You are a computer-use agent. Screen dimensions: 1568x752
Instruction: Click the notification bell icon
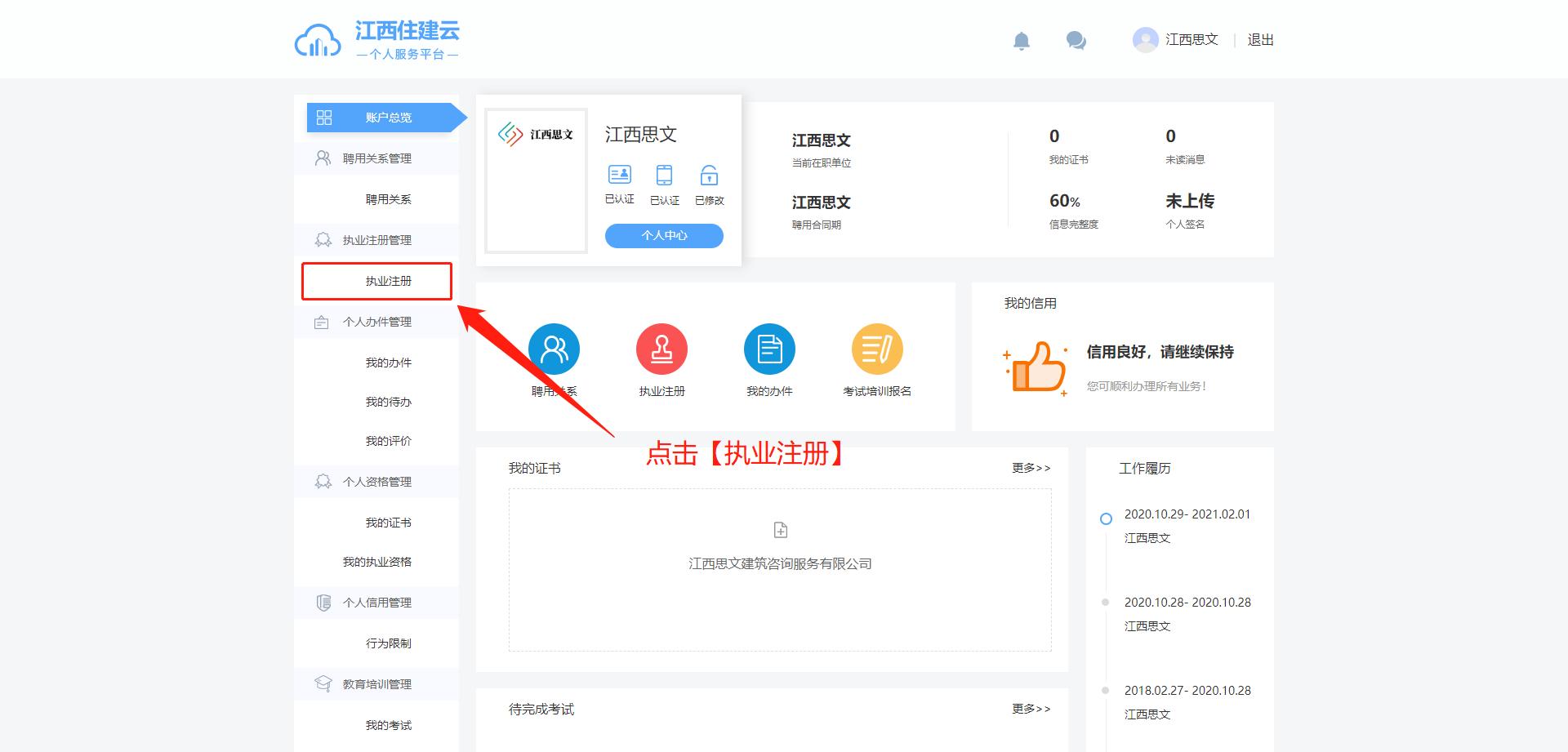(x=1021, y=41)
